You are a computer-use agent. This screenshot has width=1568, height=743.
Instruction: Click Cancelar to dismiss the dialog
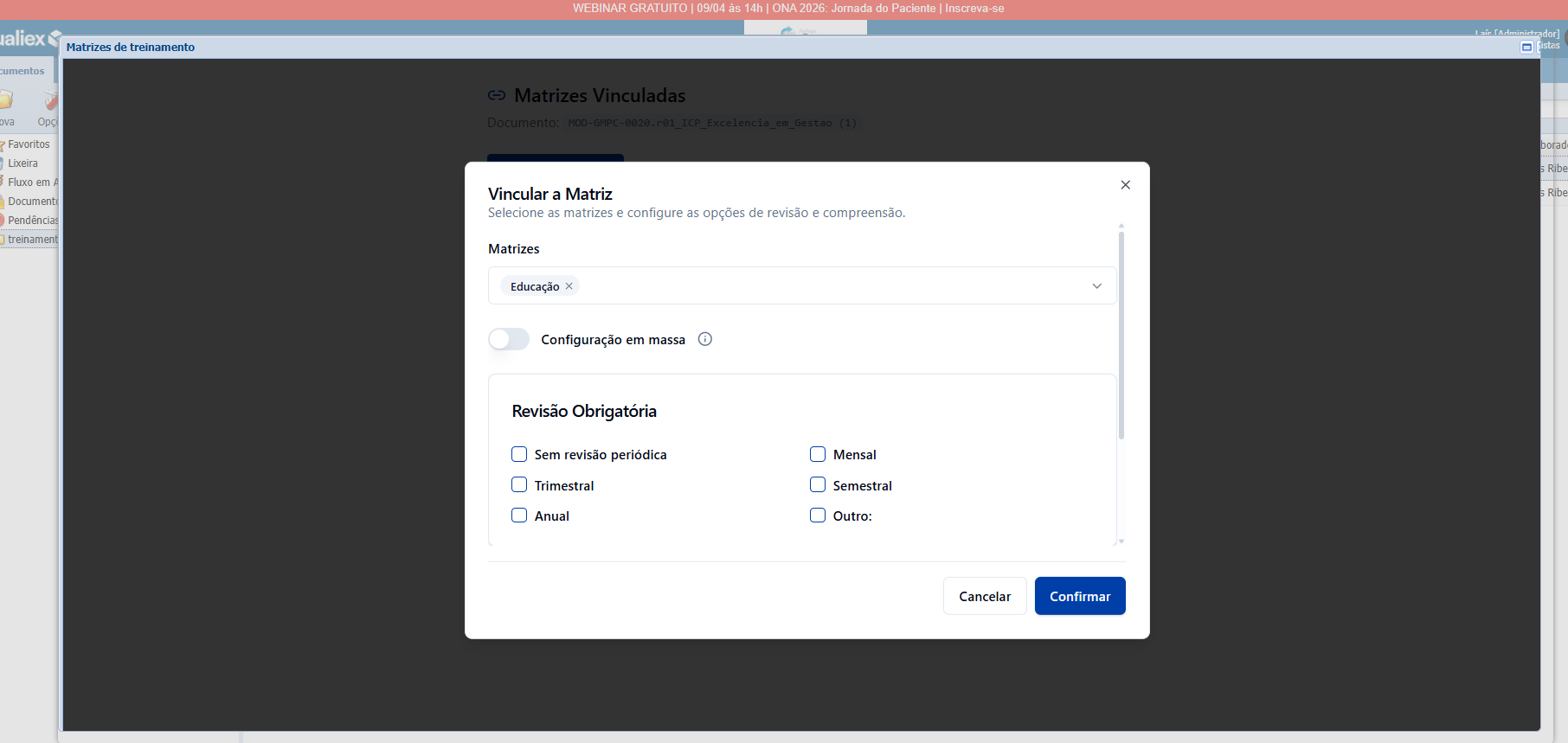(x=984, y=596)
